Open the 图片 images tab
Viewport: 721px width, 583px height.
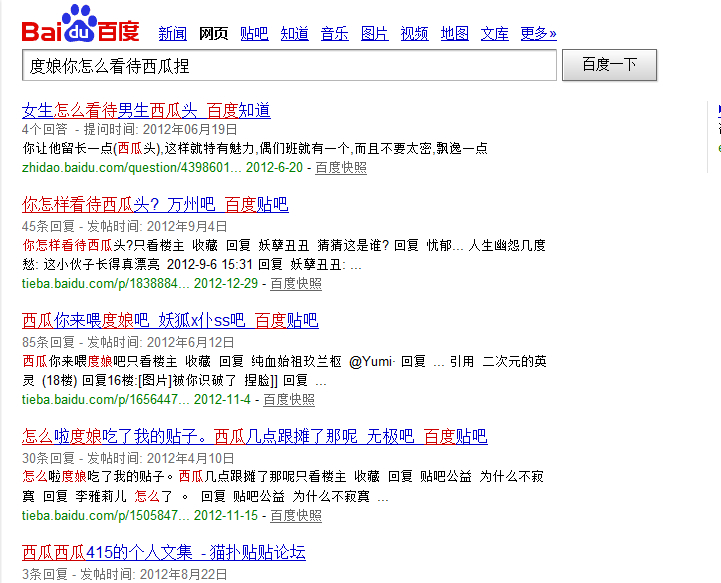[375, 34]
